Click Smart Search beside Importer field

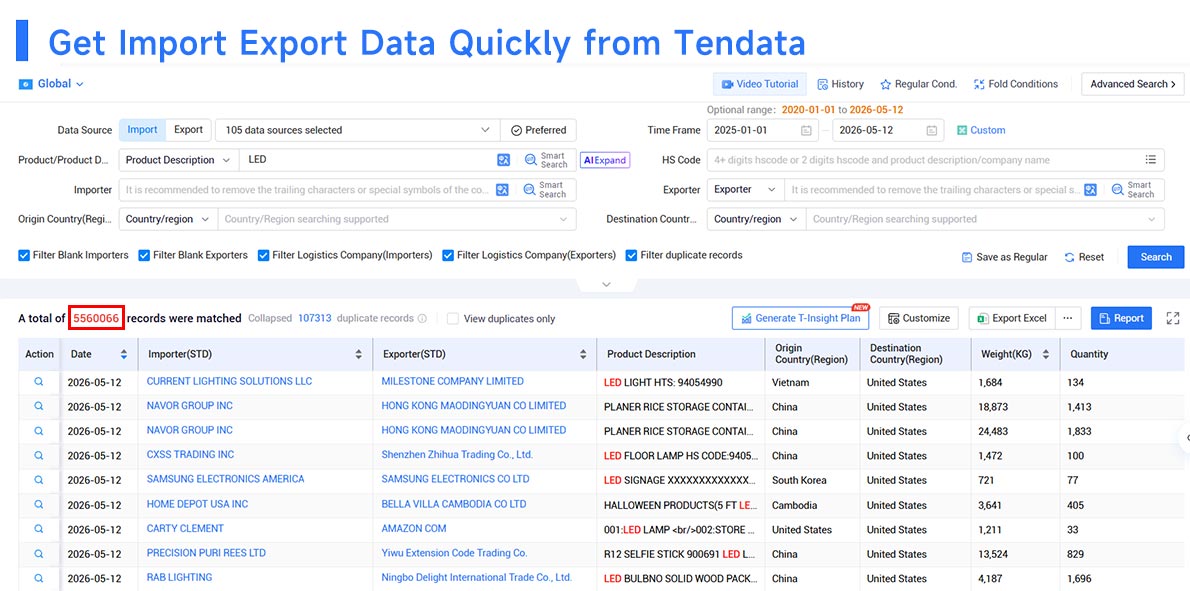(x=546, y=190)
